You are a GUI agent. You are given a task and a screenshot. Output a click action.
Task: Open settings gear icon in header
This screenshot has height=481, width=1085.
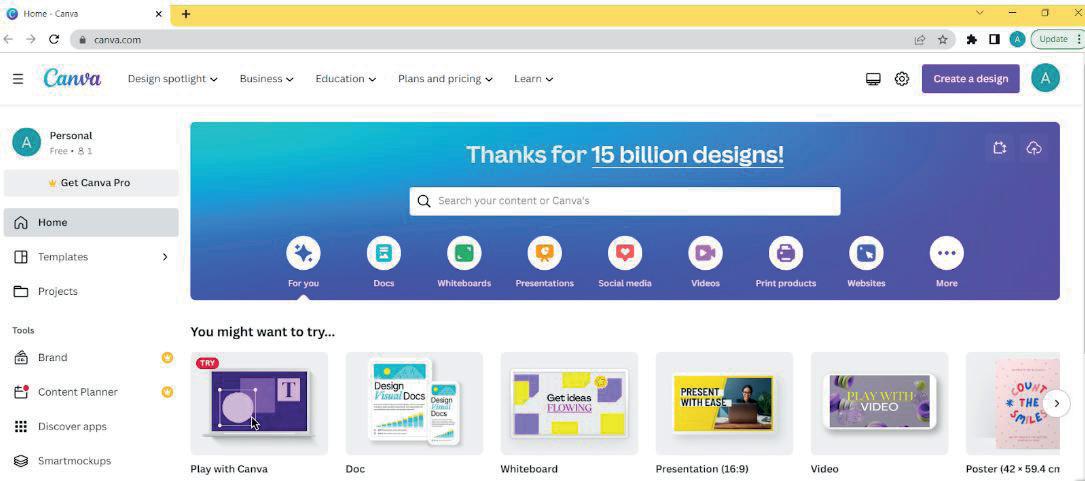pyautogui.click(x=902, y=79)
